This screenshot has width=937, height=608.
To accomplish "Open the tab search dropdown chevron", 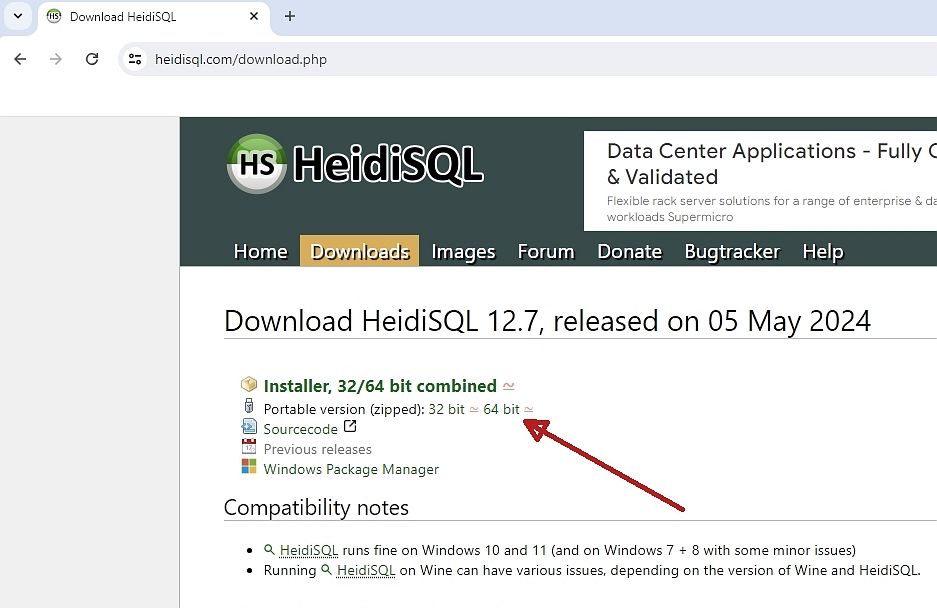I will [x=18, y=16].
